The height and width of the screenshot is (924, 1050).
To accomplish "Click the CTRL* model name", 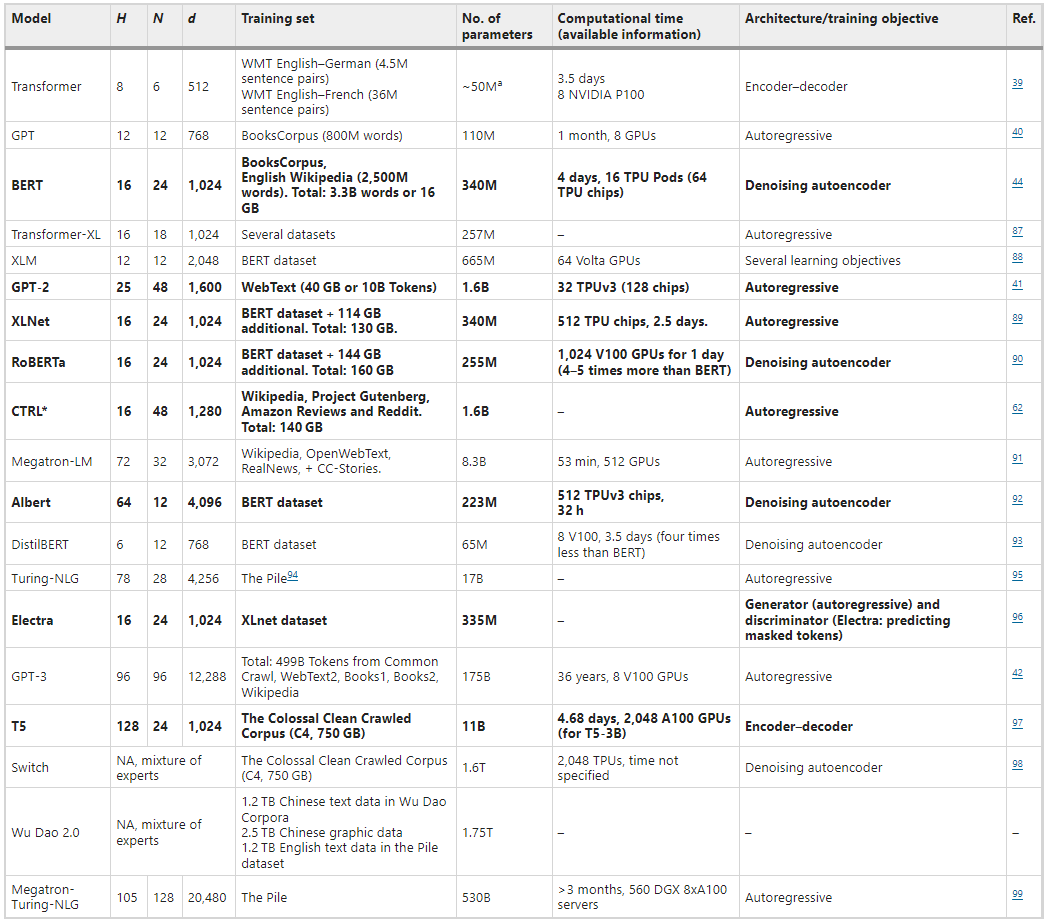I will click(29, 411).
